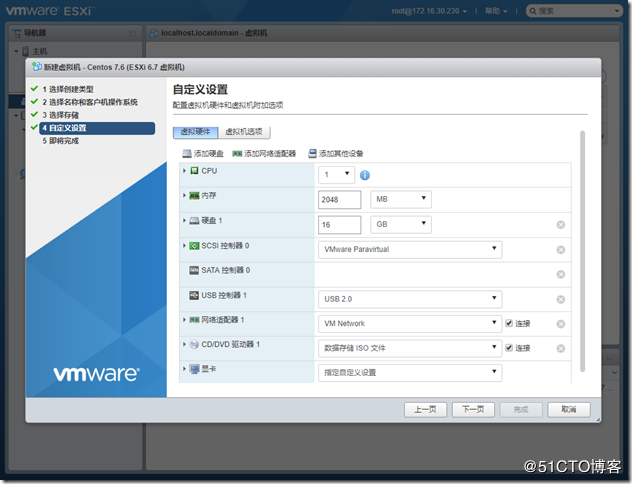Click the CD/DVD drive 1 disc icon
The width and height of the screenshot is (632, 484).
point(194,344)
